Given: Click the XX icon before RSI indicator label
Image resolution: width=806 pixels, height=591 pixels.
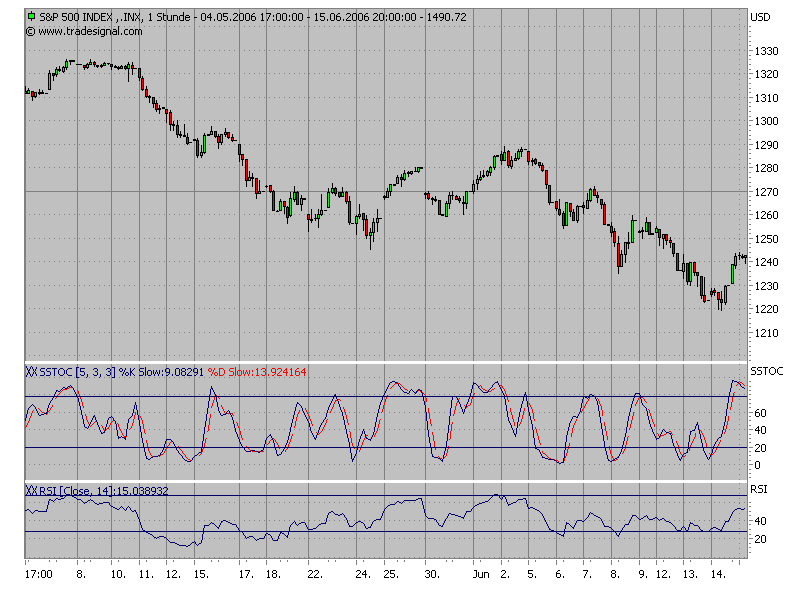Looking at the screenshot, I should tap(31, 491).
